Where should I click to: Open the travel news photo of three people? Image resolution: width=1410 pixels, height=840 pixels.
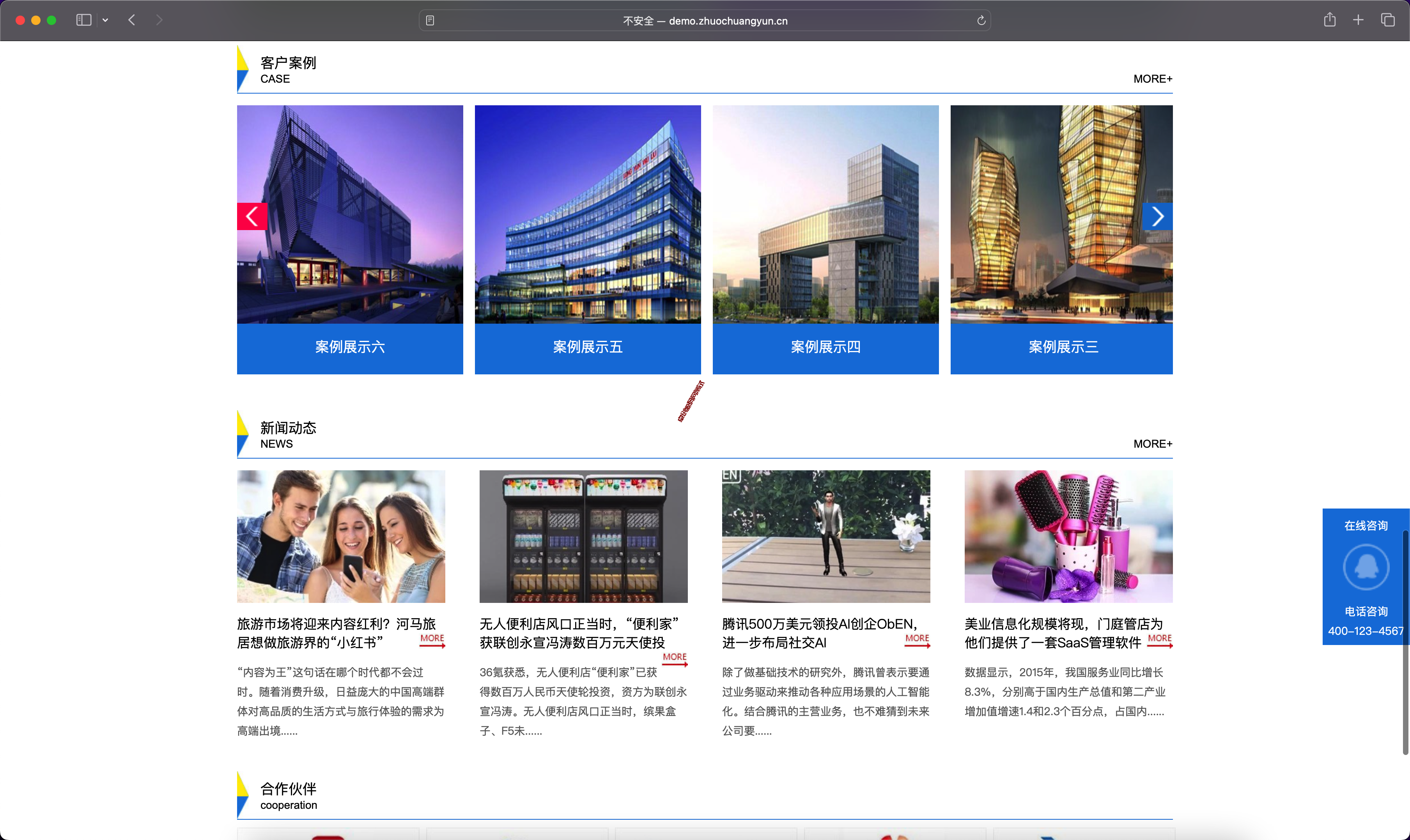pyautogui.click(x=341, y=536)
